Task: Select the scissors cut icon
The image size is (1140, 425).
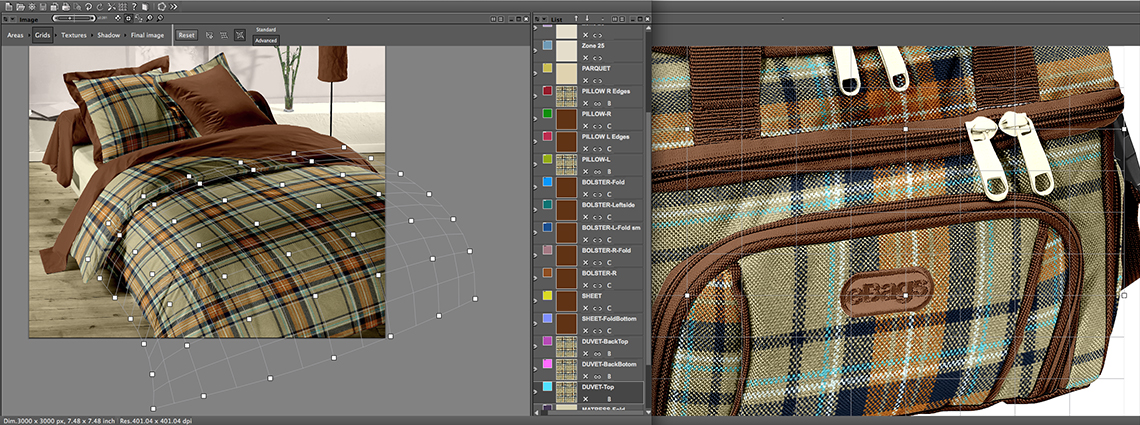Action: click(112, 7)
